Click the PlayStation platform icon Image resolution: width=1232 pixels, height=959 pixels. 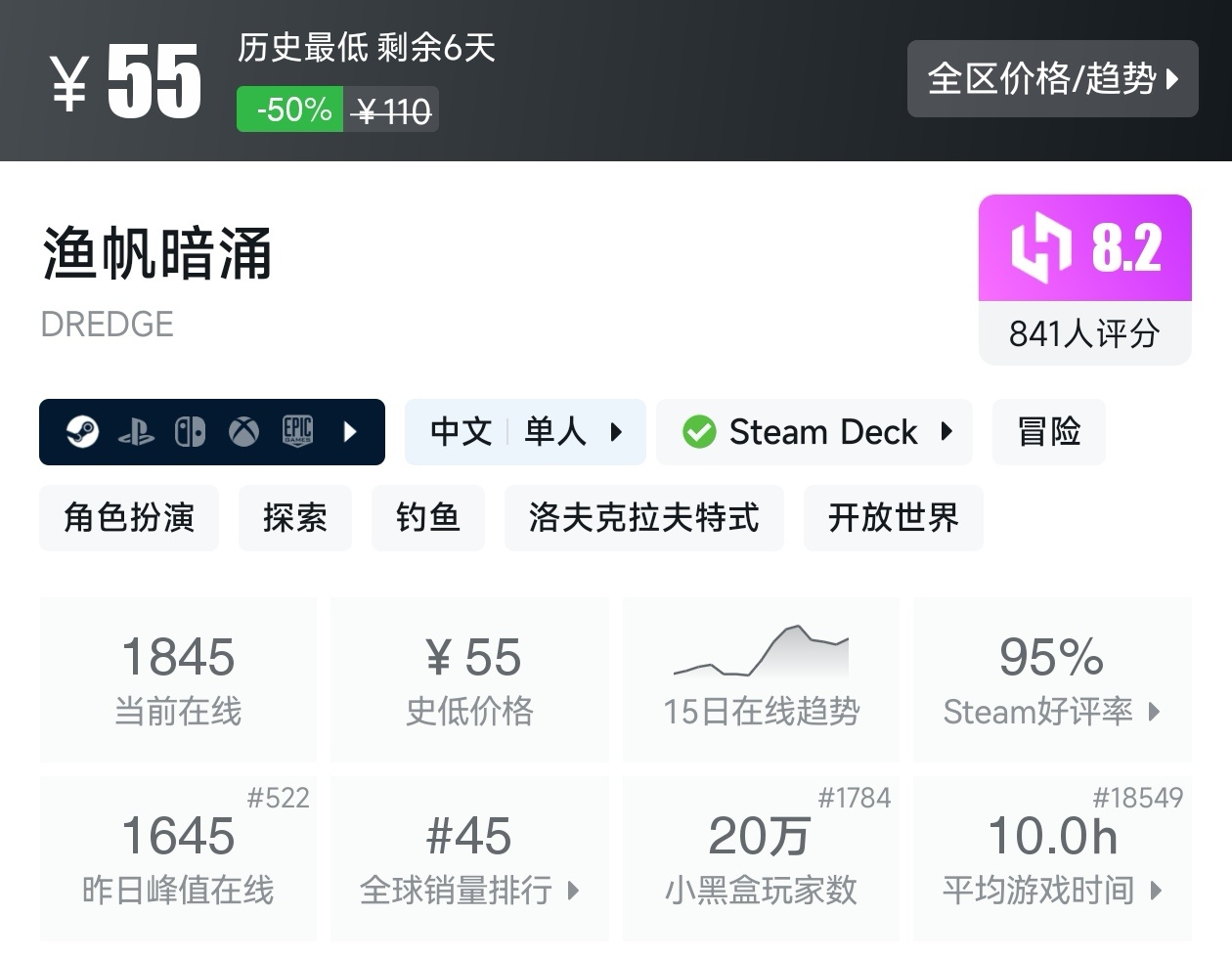(x=137, y=431)
